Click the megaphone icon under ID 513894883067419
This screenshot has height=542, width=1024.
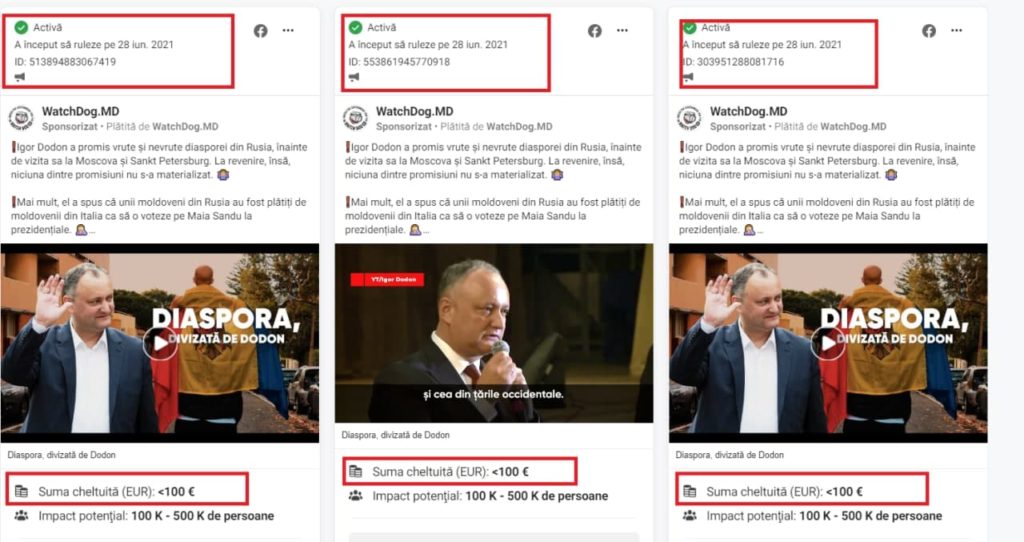coord(20,77)
